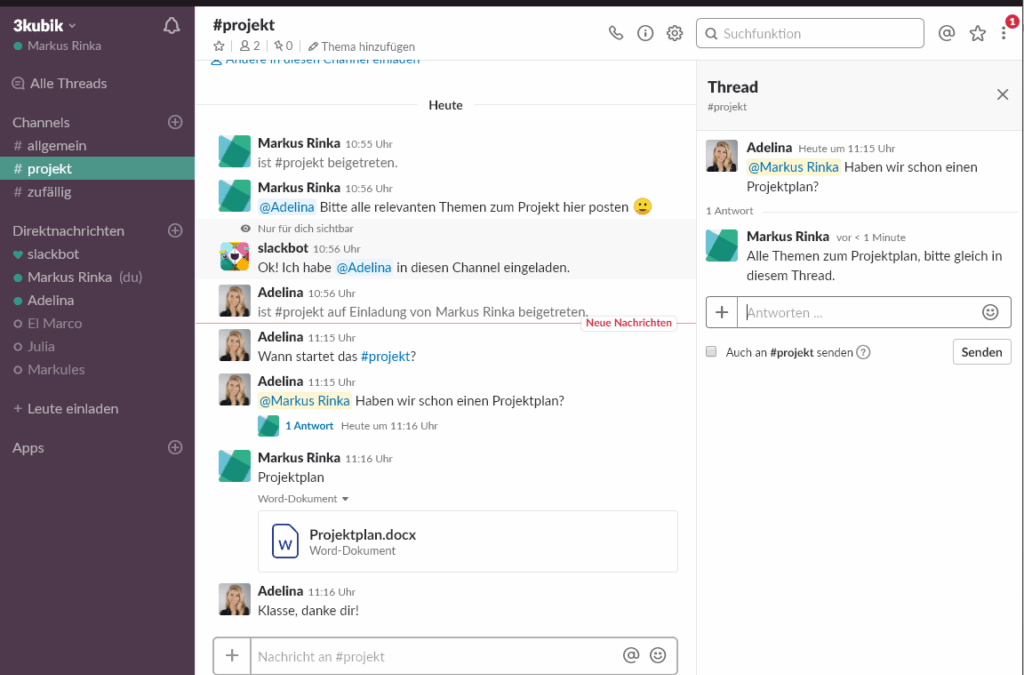Close the Thread panel
The image size is (1024, 675).
pos(1002,94)
